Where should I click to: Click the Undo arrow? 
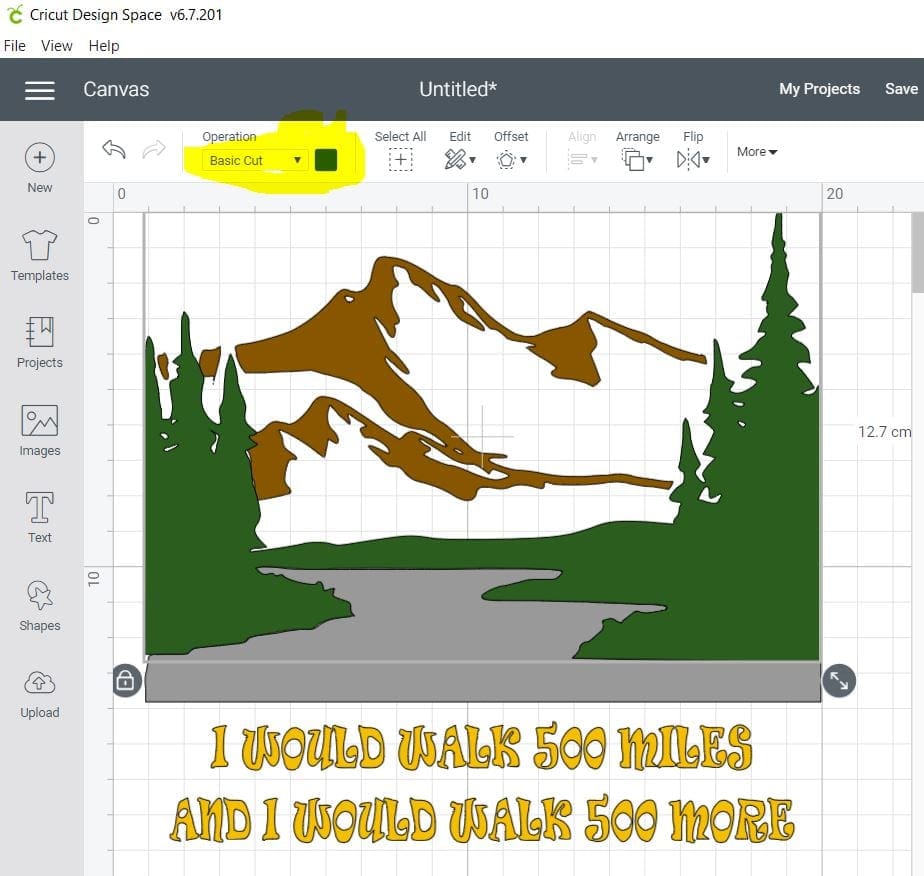[x=114, y=149]
